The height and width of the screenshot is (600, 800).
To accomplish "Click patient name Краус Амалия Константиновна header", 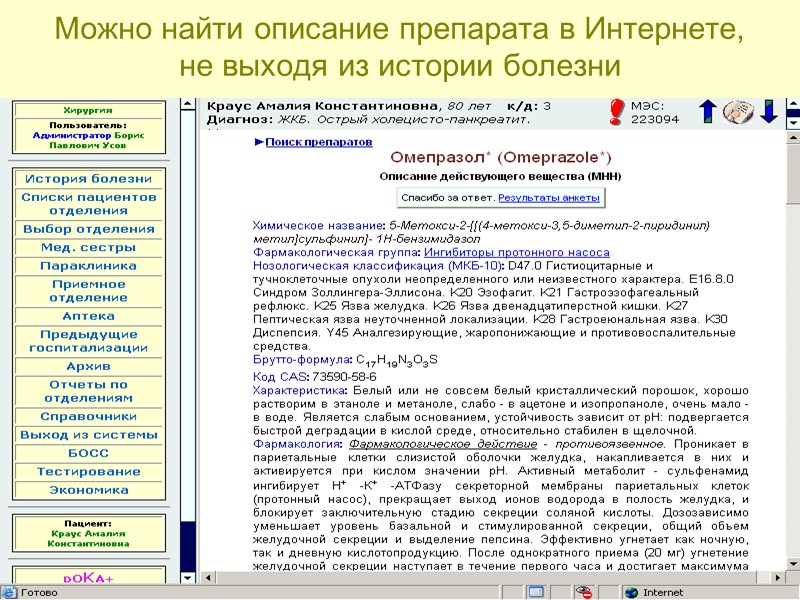I will coord(322,106).
